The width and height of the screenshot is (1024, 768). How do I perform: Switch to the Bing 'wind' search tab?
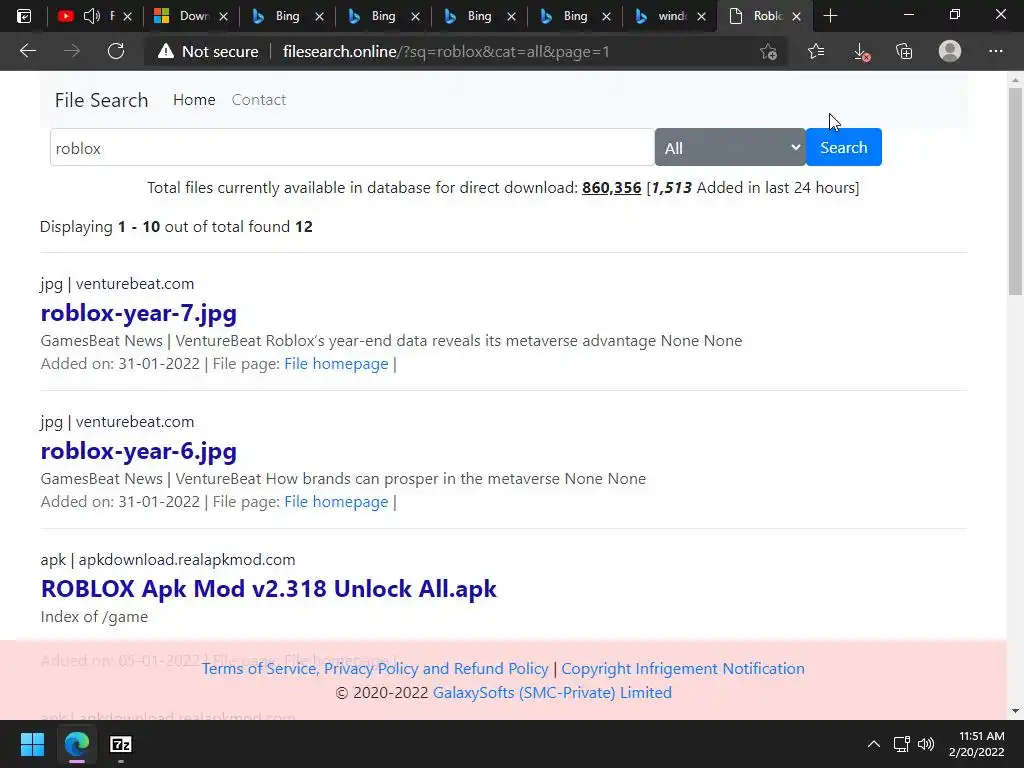670,16
